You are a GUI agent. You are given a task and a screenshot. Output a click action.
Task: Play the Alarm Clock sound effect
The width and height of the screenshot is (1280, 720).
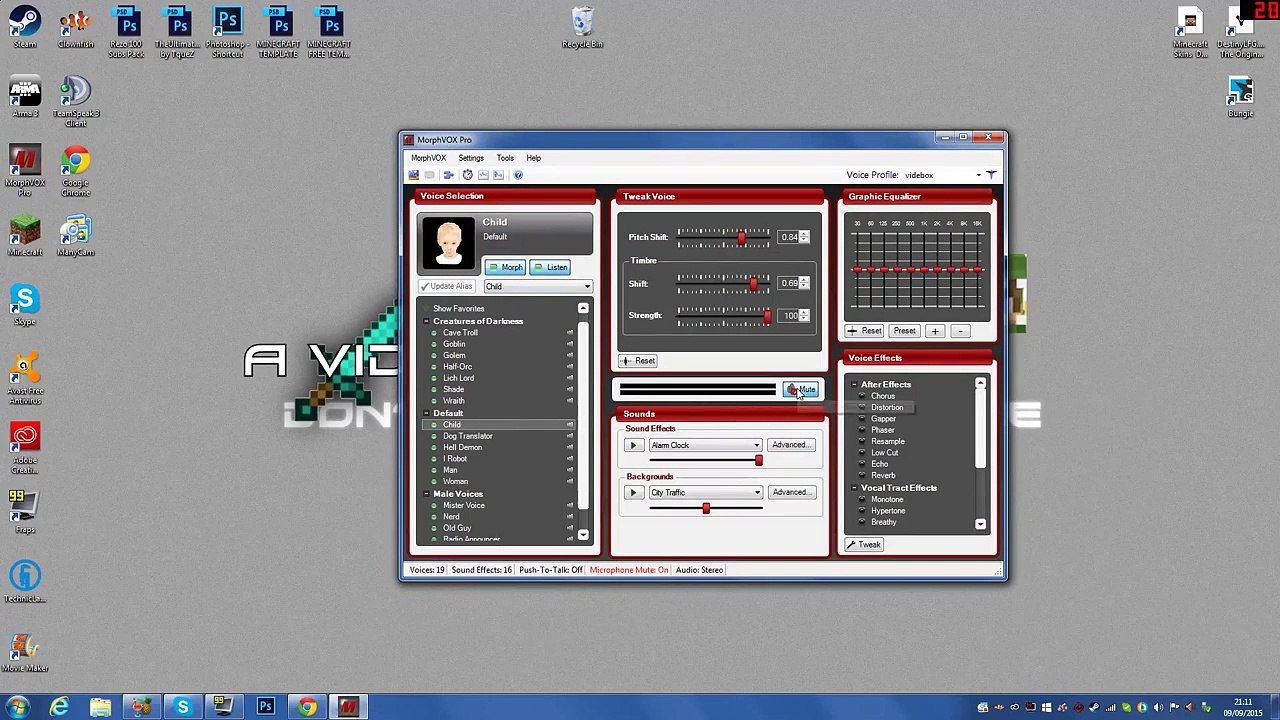tap(632, 445)
